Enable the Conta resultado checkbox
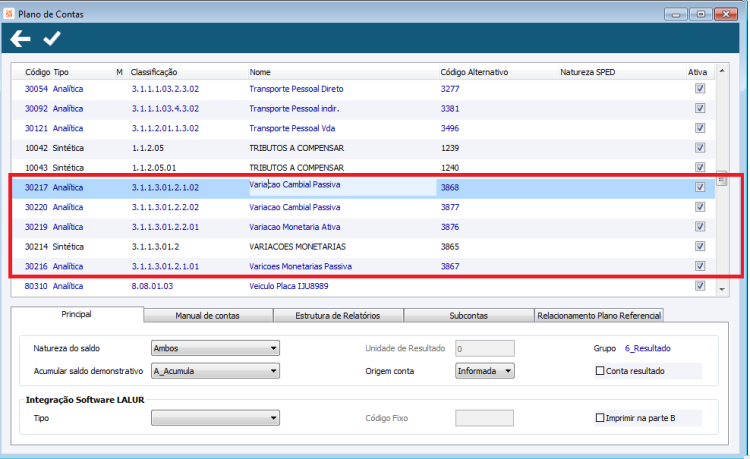 pyautogui.click(x=600, y=371)
